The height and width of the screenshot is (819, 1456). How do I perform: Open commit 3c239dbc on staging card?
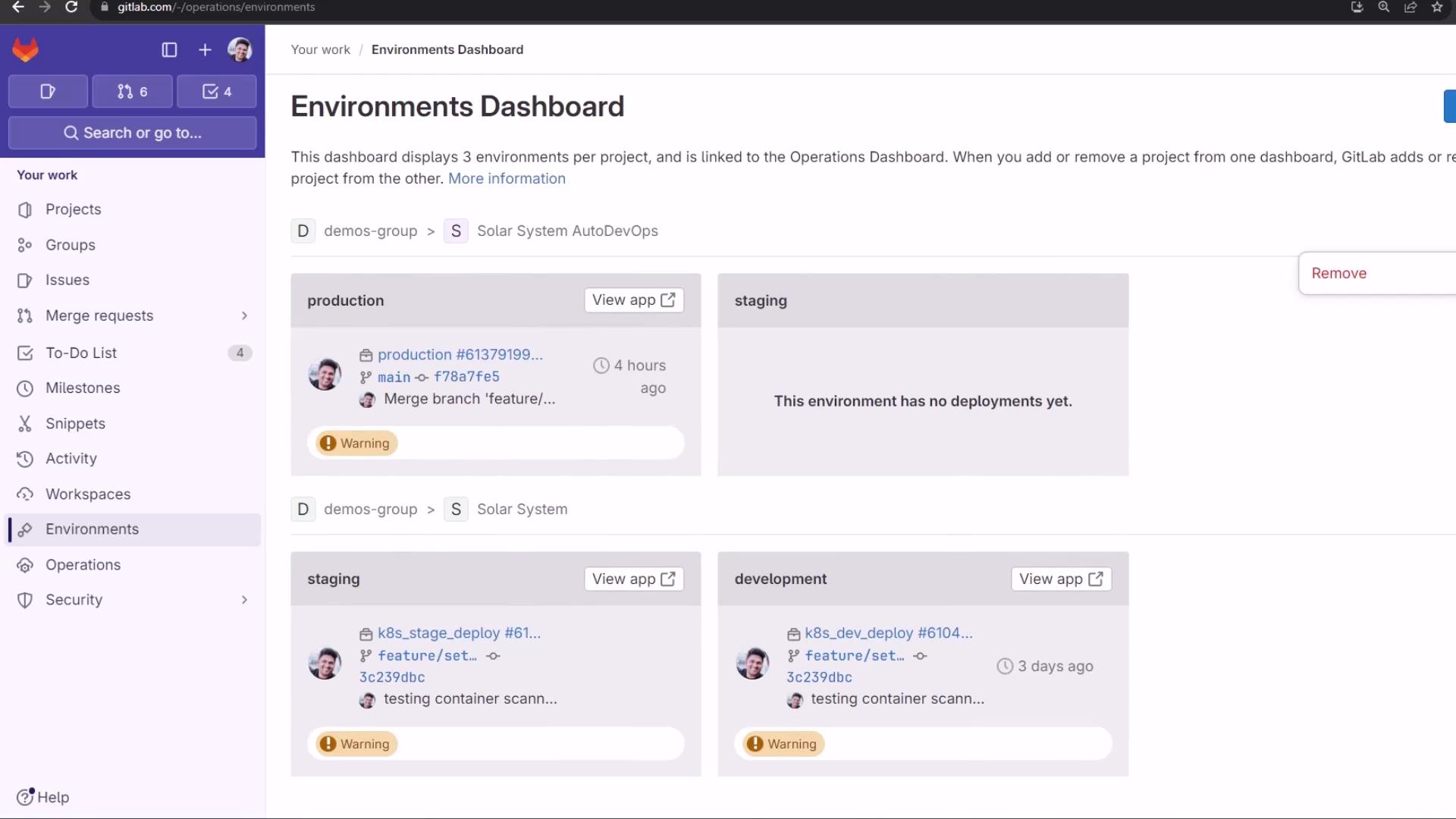point(392,677)
